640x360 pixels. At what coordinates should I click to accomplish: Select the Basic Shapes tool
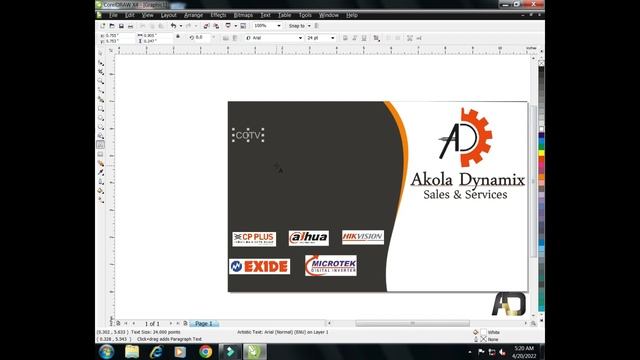tap(100, 136)
